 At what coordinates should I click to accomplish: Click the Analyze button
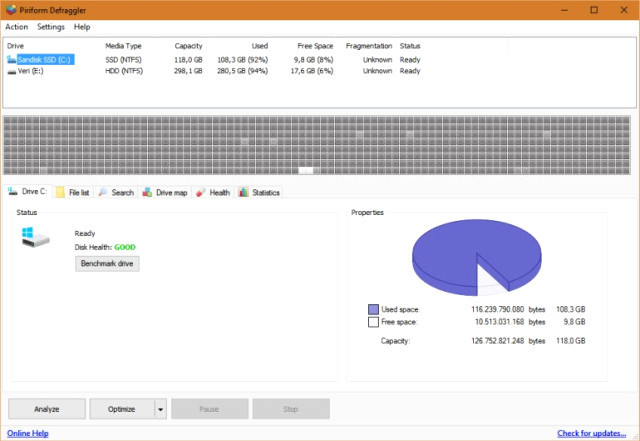point(47,409)
